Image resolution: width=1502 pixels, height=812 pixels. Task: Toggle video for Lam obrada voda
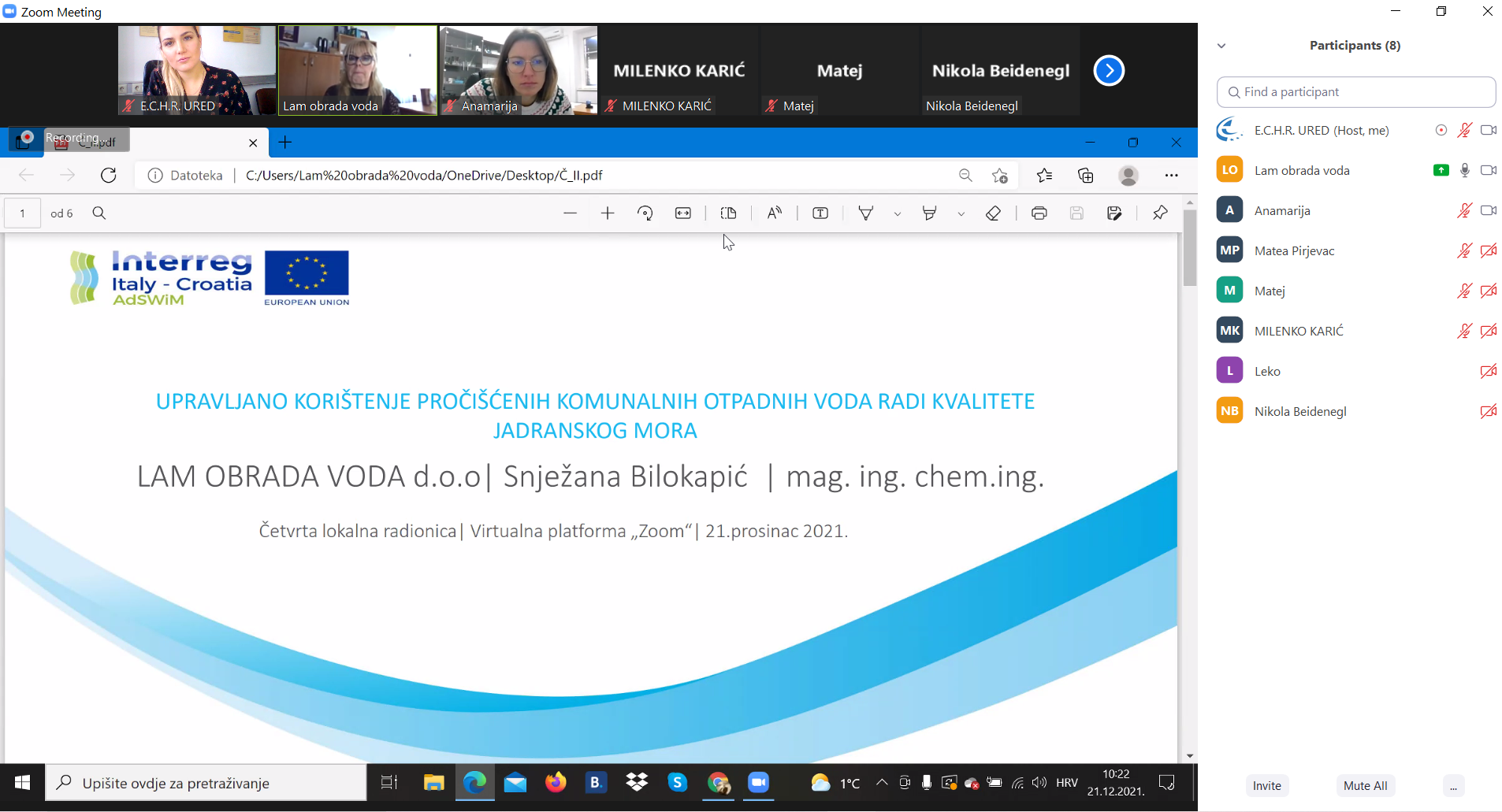click(1488, 170)
